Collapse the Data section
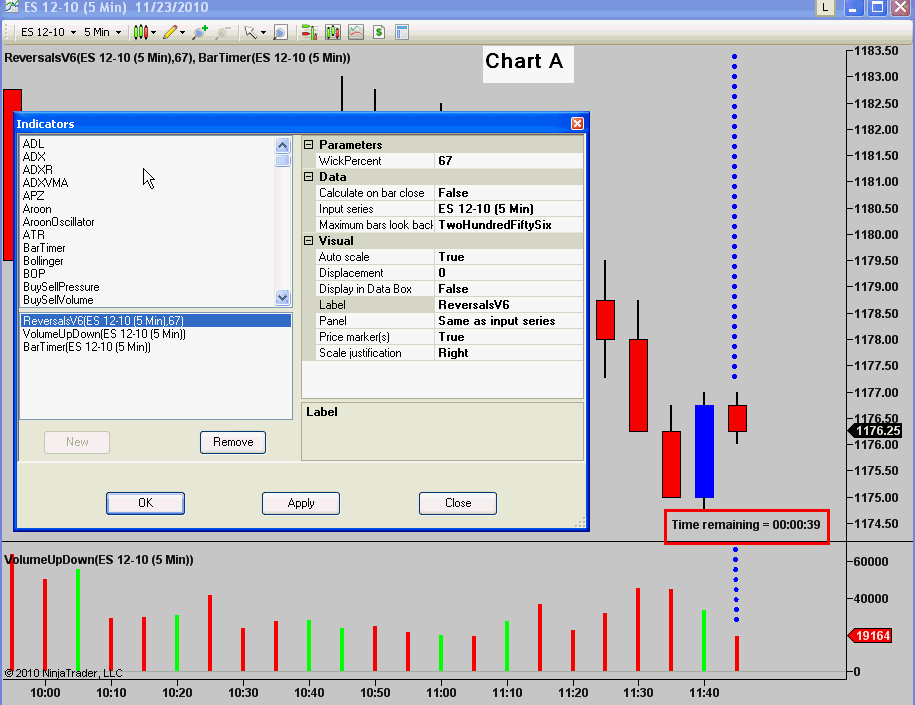This screenshot has height=705, width=915. [x=309, y=177]
